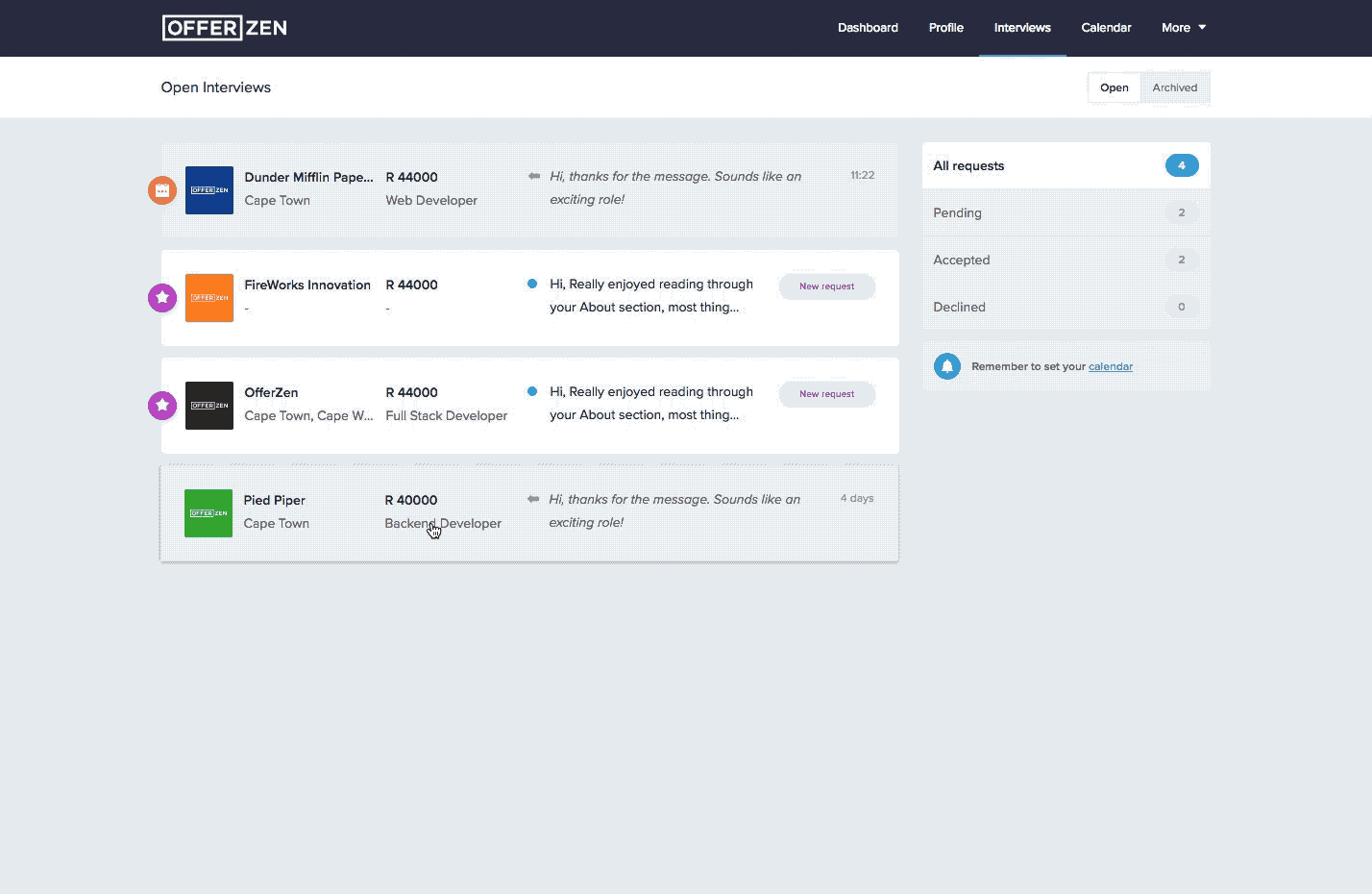This screenshot has width=1372, height=894.
Task: Open OfferZen row message preview
Action: pos(651,403)
